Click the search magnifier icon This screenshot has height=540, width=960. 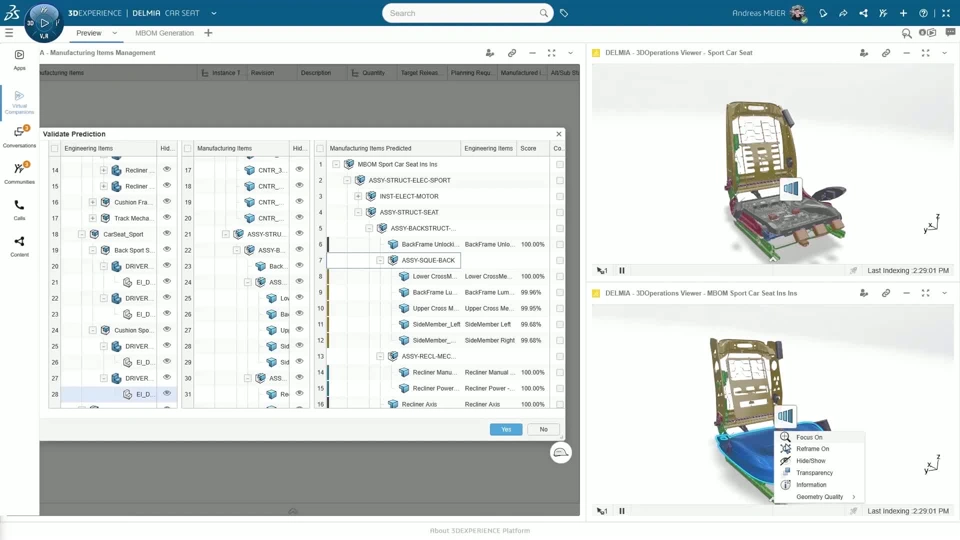[x=543, y=13]
